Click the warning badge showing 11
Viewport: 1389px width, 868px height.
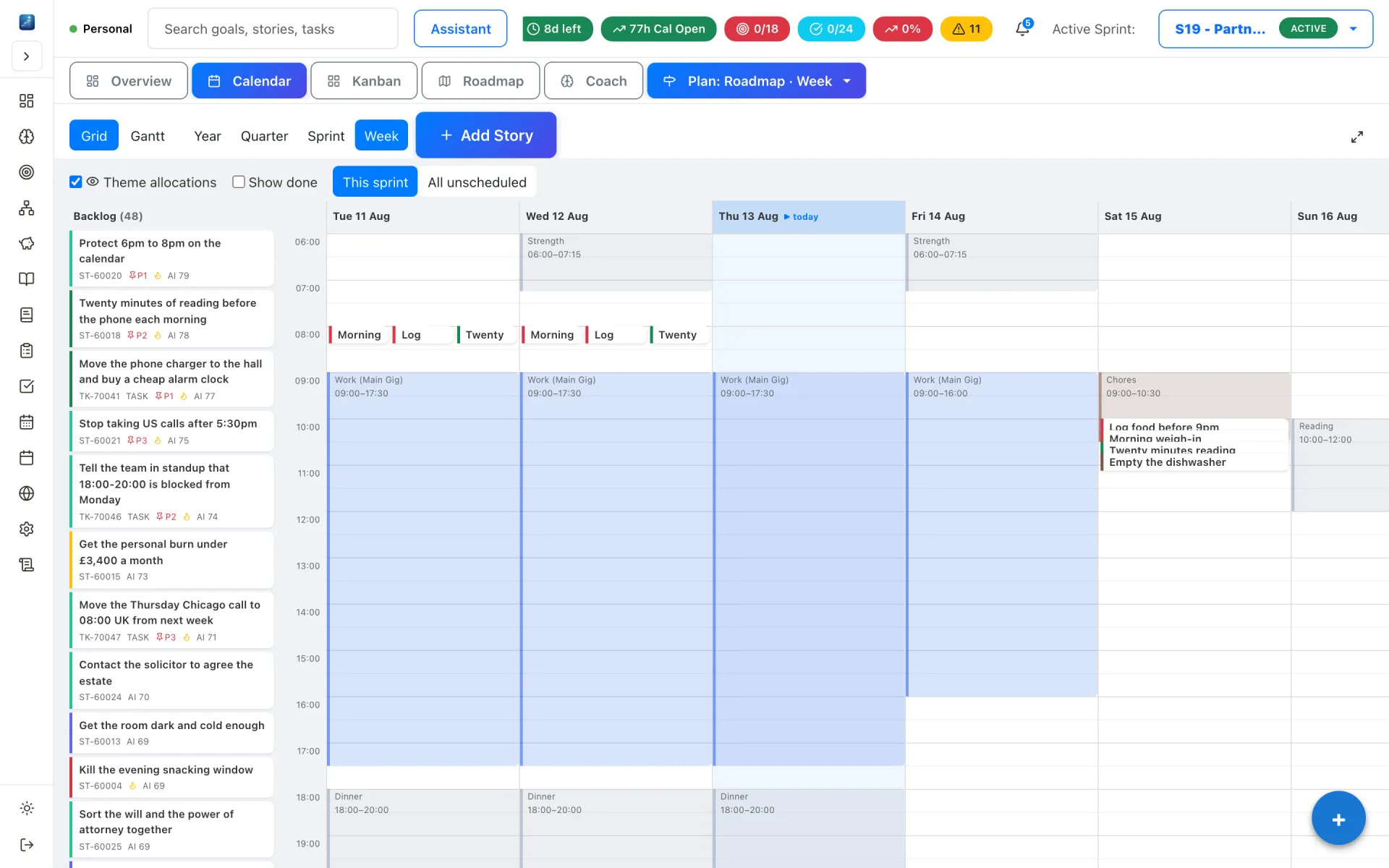pyautogui.click(x=967, y=29)
